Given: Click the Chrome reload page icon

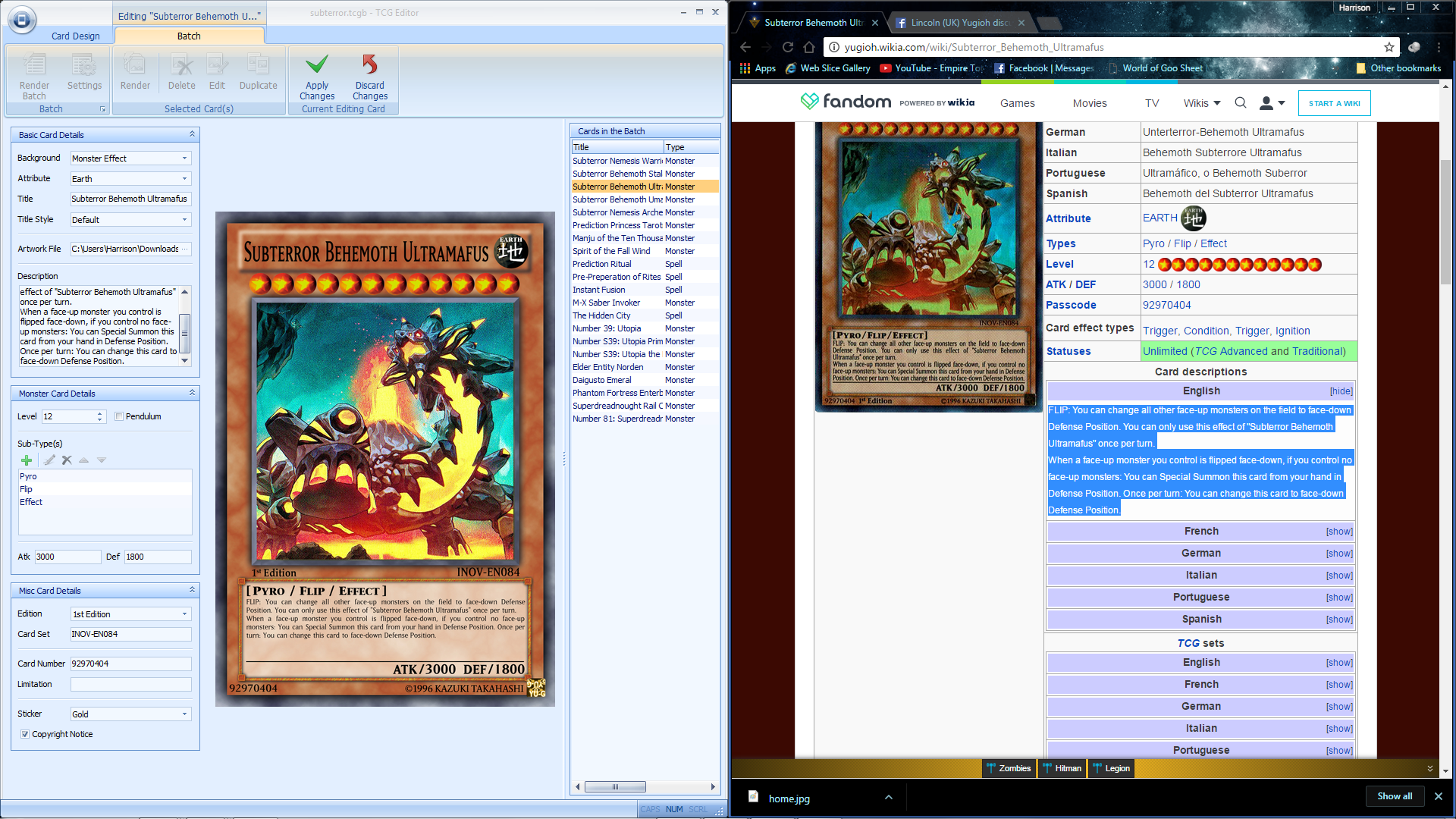Looking at the screenshot, I should pyautogui.click(x=788, y=47).
